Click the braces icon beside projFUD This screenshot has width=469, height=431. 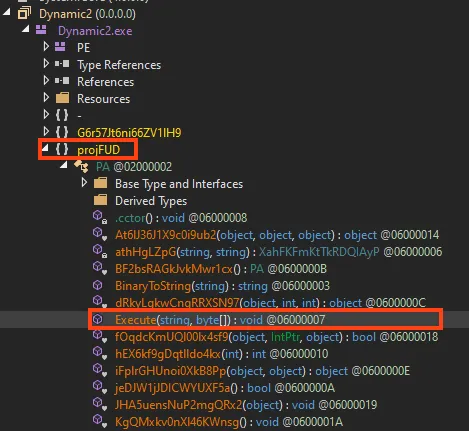(62, 149)
